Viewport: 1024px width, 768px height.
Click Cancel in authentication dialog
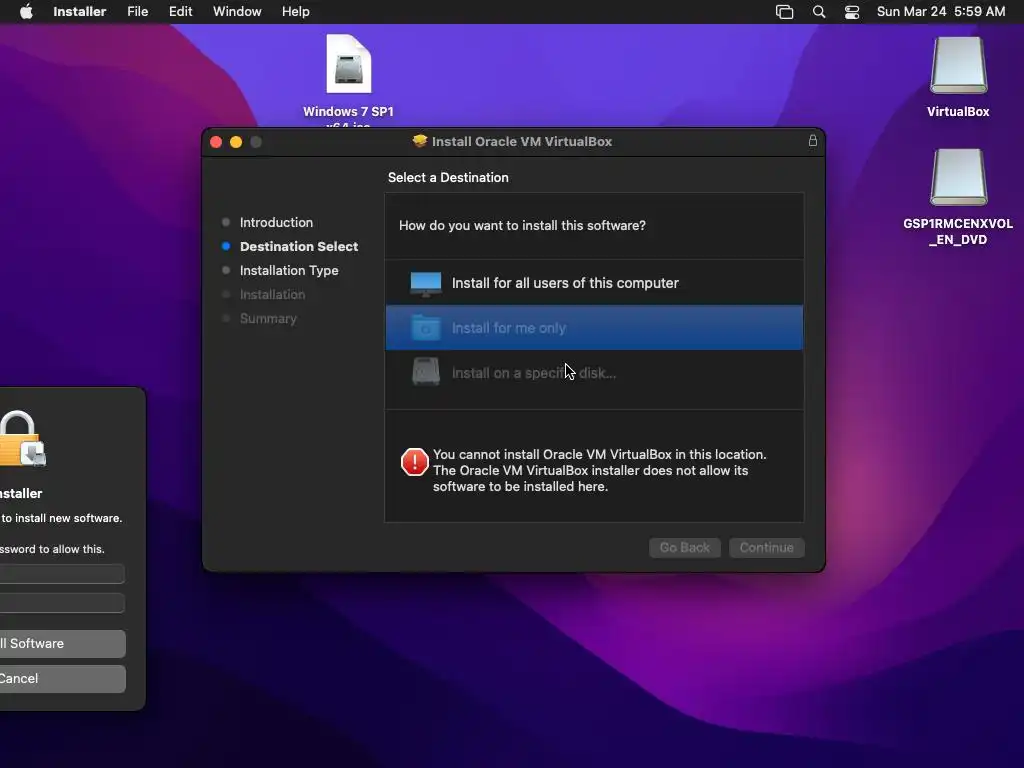(63, 679)
